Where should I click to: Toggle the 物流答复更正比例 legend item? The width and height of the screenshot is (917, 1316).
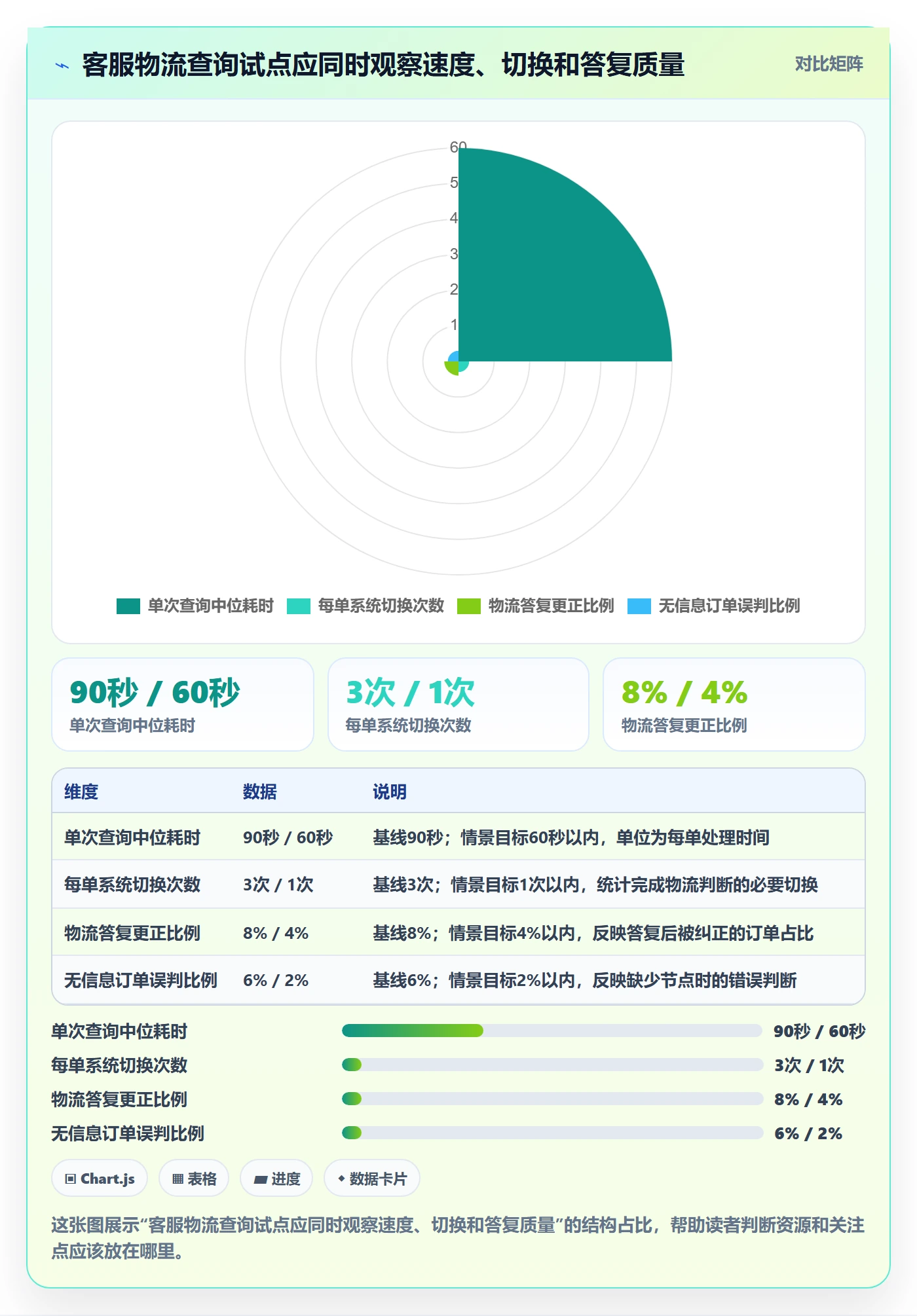[536, 606]
